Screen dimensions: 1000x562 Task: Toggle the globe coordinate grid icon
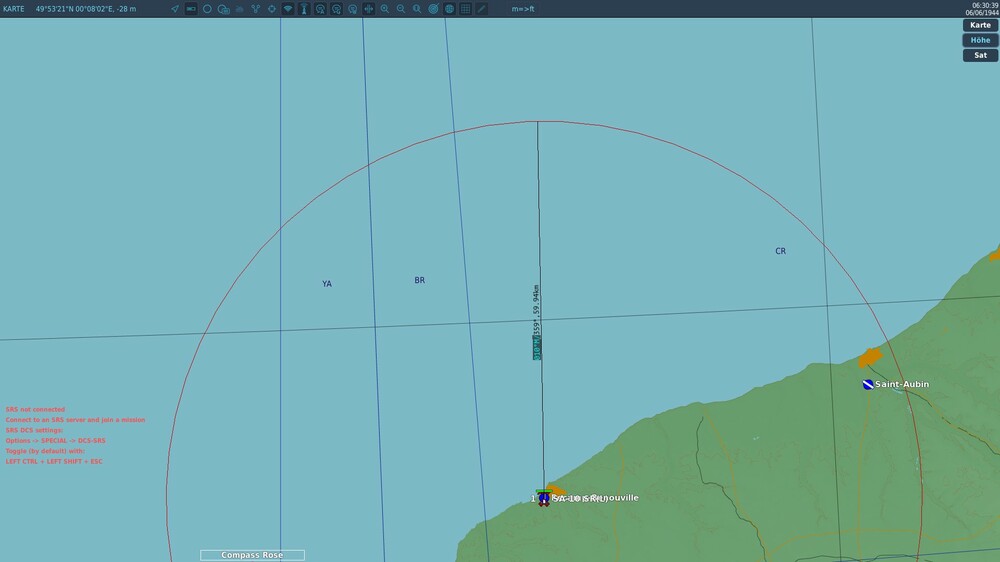[x=450, y=9]
